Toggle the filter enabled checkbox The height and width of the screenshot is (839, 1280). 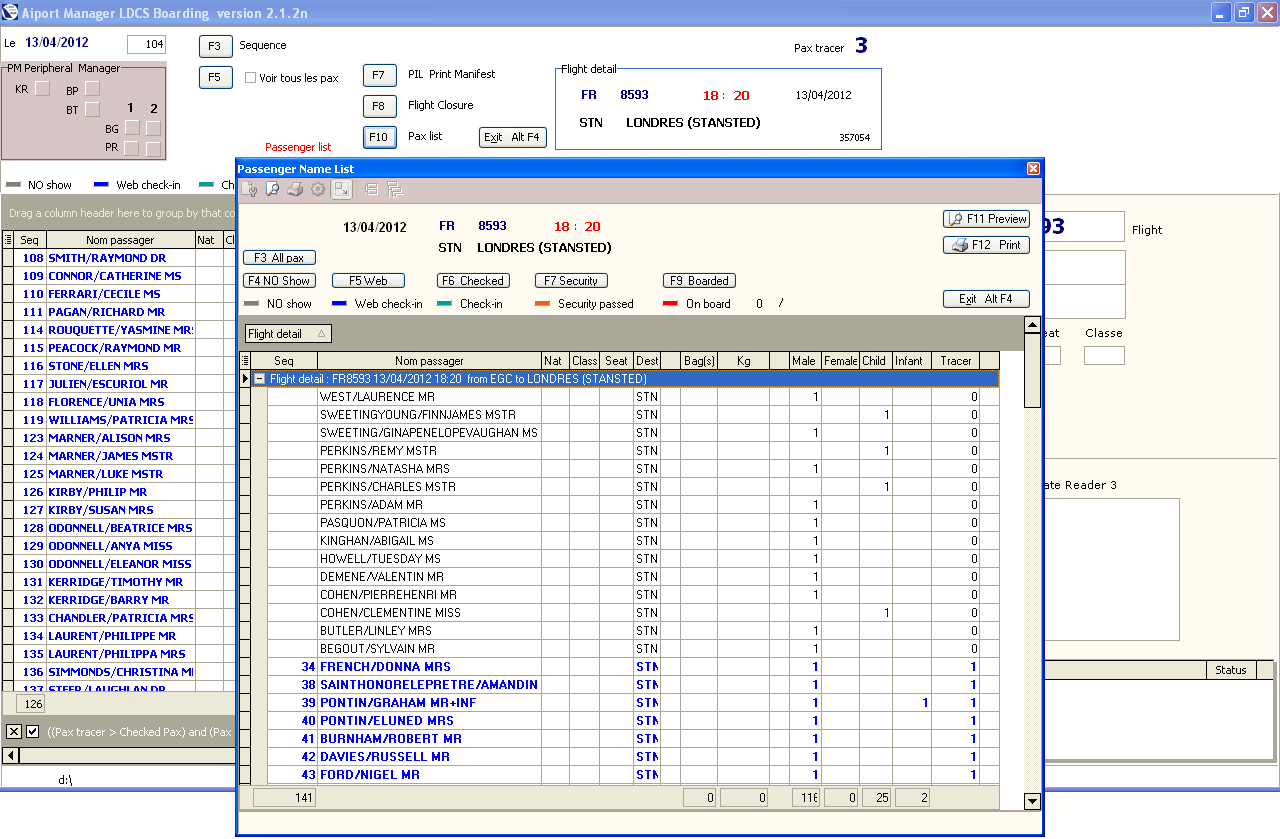pyautogui.click(x=32, y=732)
